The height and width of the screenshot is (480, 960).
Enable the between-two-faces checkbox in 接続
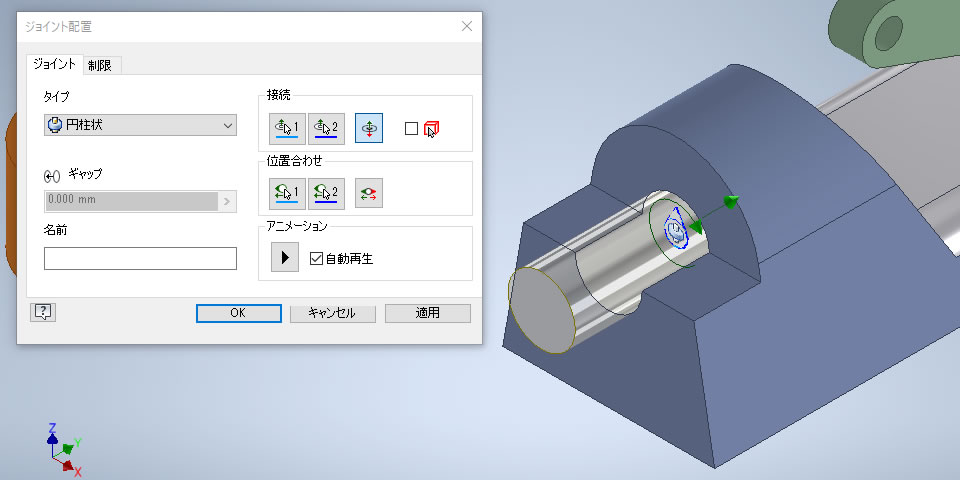[x=411, y=129]
